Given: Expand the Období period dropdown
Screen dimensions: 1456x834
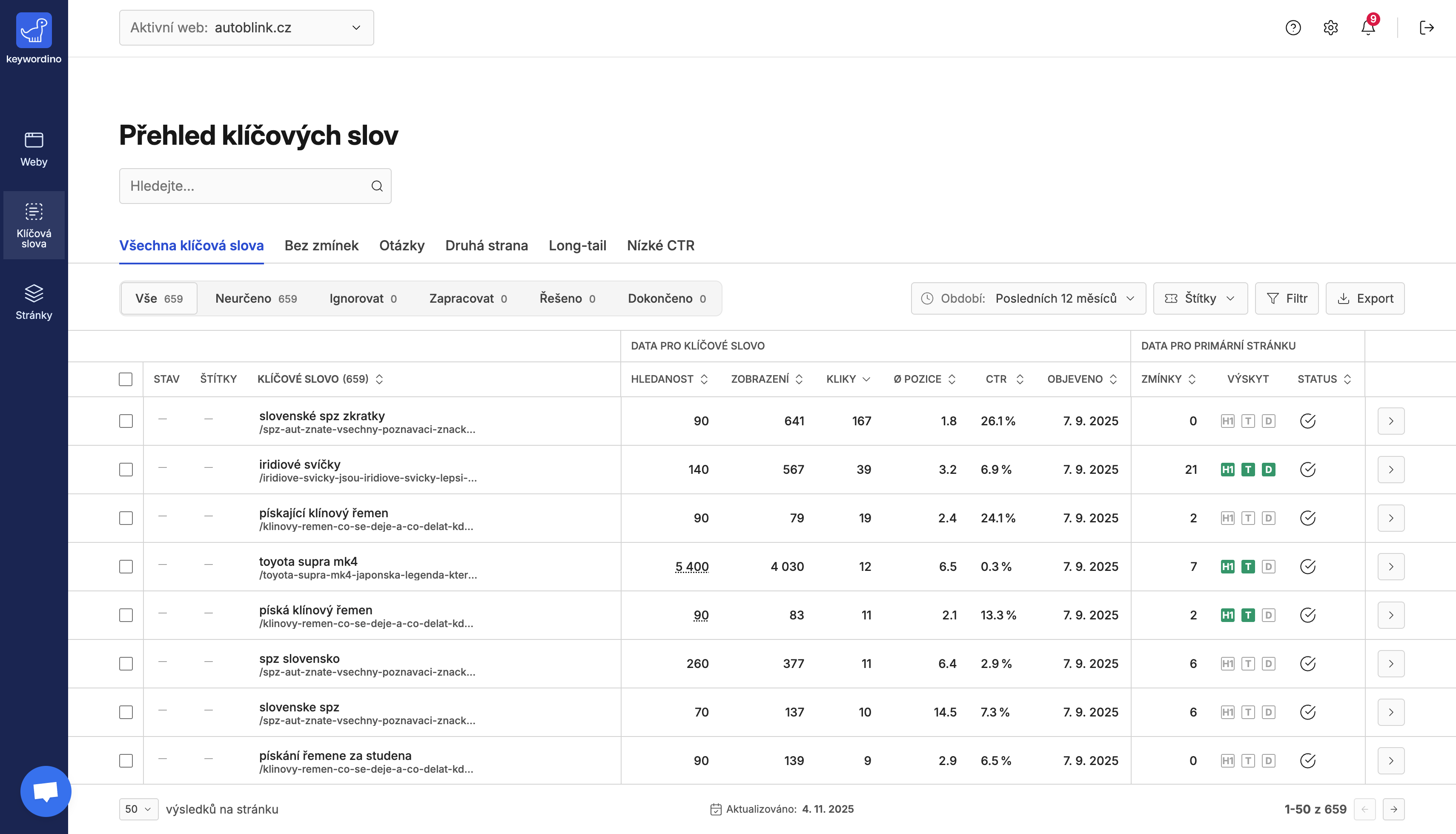Looking at the screenshot, I should click(x=1028, y=298).
